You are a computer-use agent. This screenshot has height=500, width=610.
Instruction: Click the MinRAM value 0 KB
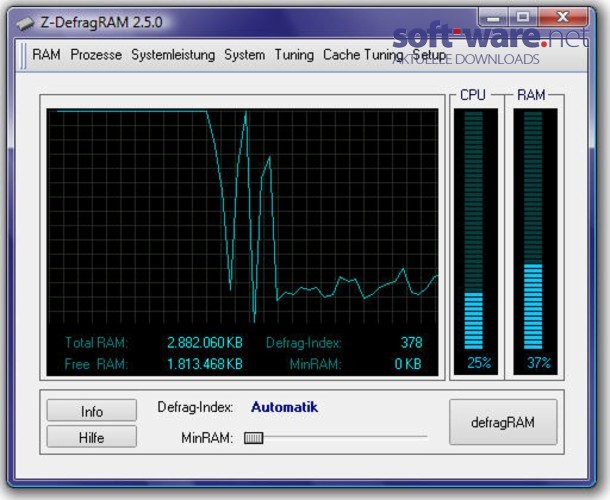(x=408, y=364)
